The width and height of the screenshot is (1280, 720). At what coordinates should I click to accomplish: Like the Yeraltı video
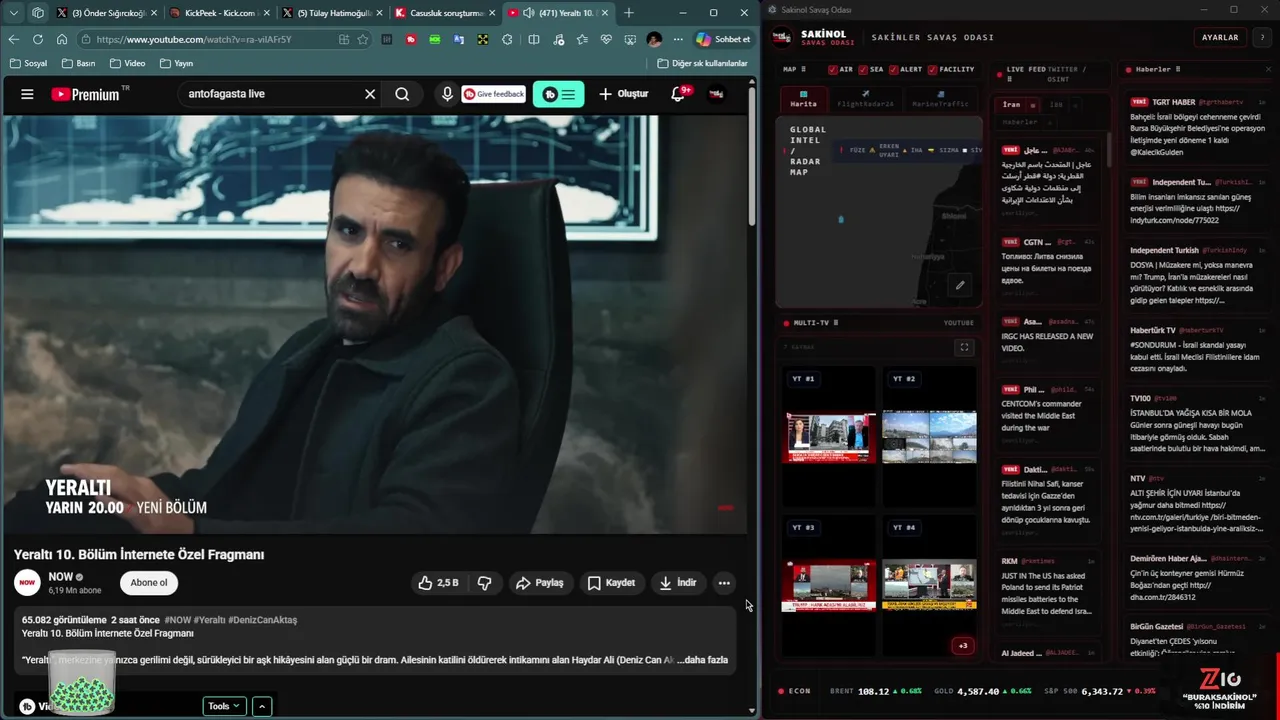438,583
